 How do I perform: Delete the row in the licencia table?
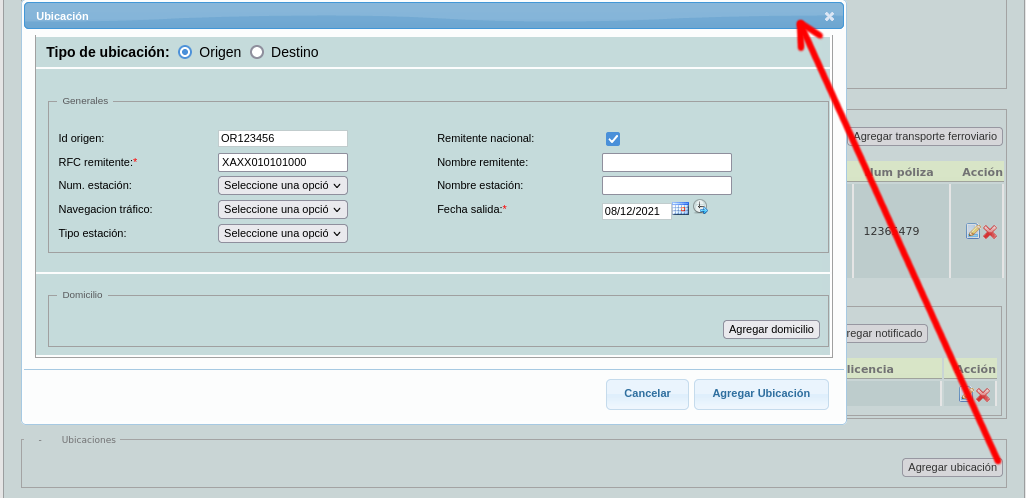click(x=983, y=395)
